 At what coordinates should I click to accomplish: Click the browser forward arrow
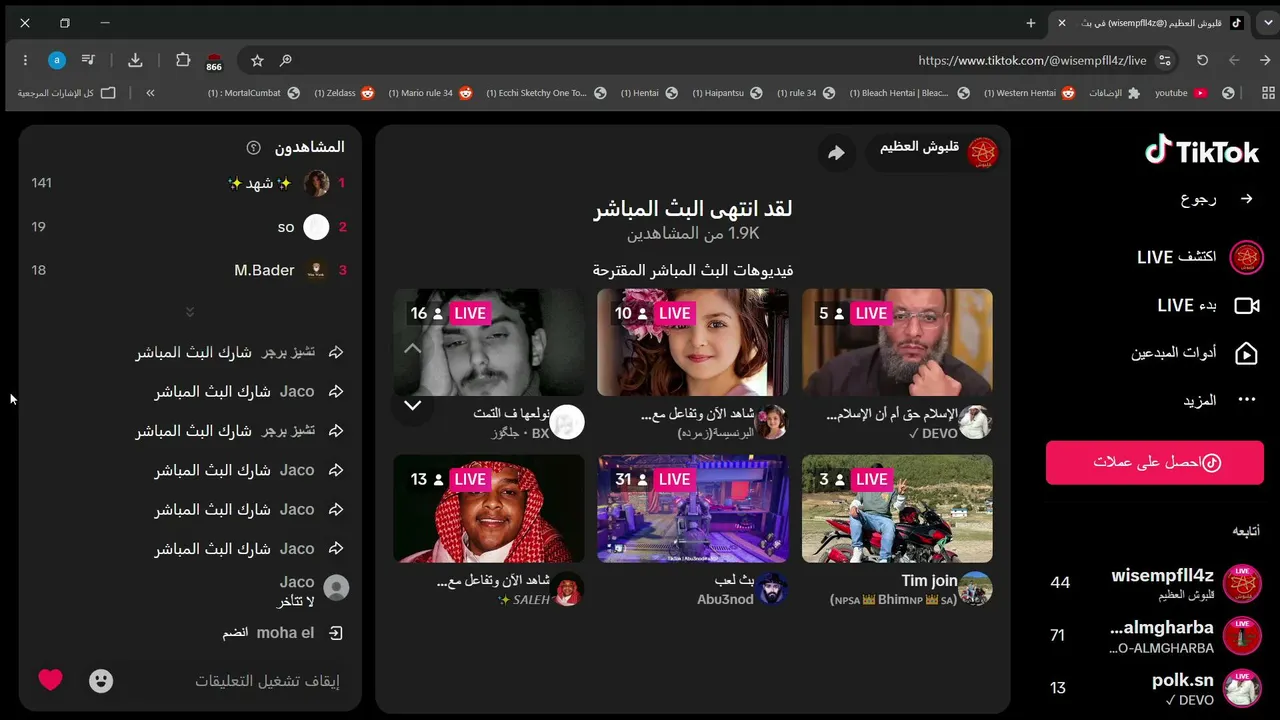[1234, 60]
